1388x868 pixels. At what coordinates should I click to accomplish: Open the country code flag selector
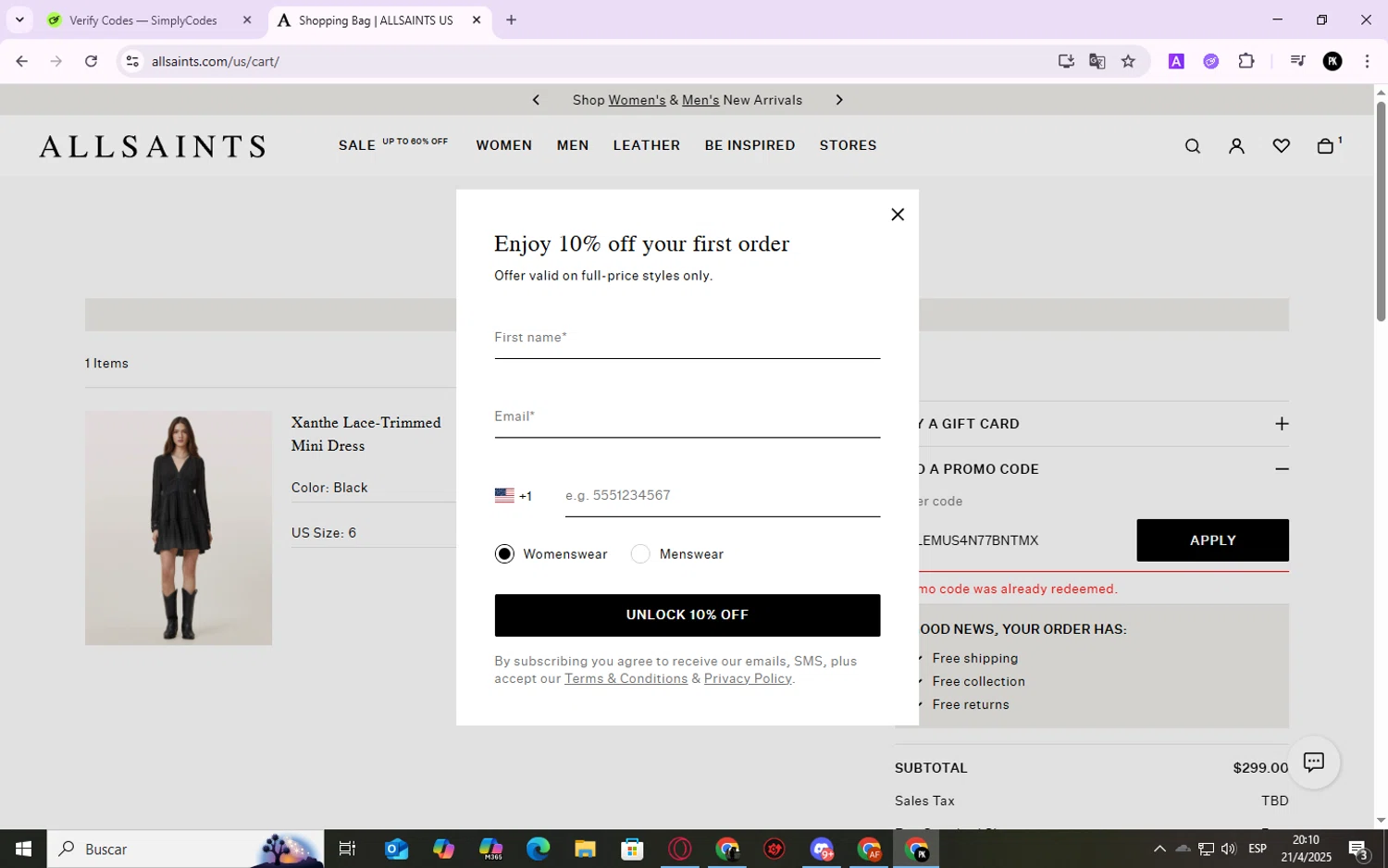coord(514,496)
